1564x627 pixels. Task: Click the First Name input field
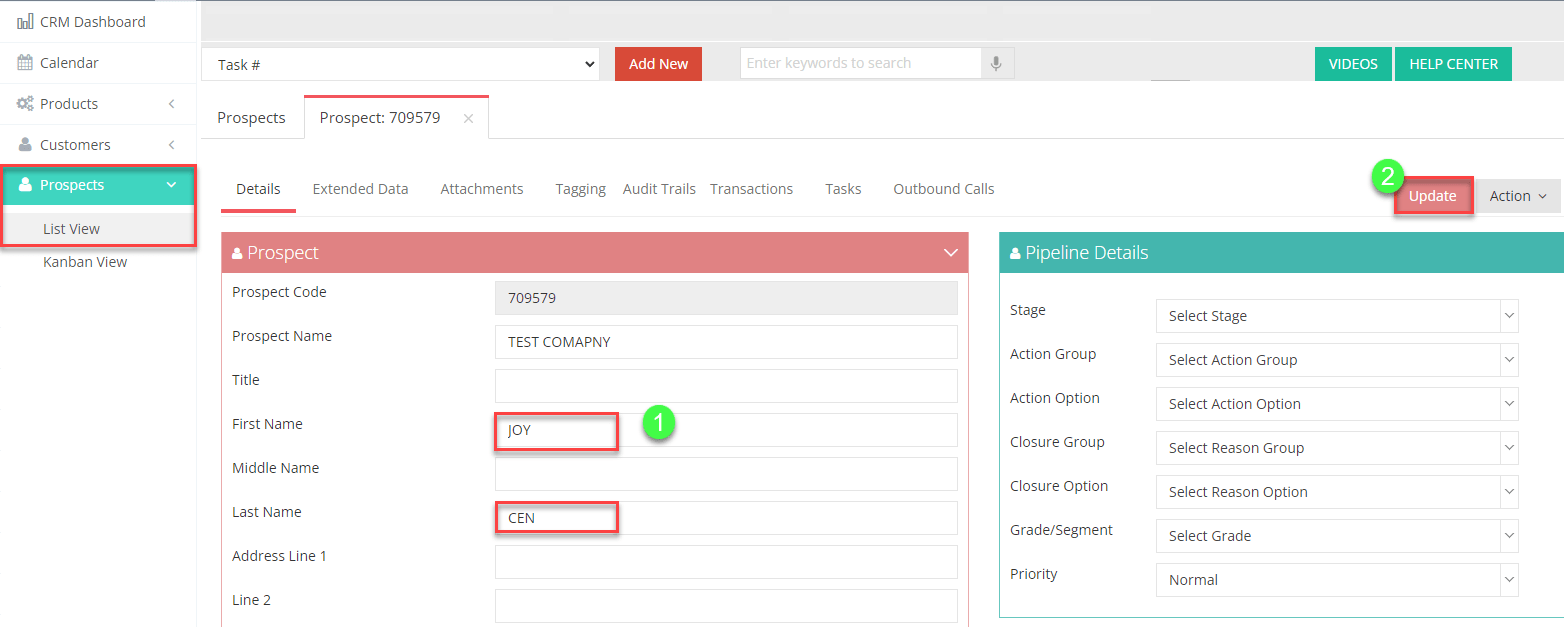click(725, 430)
